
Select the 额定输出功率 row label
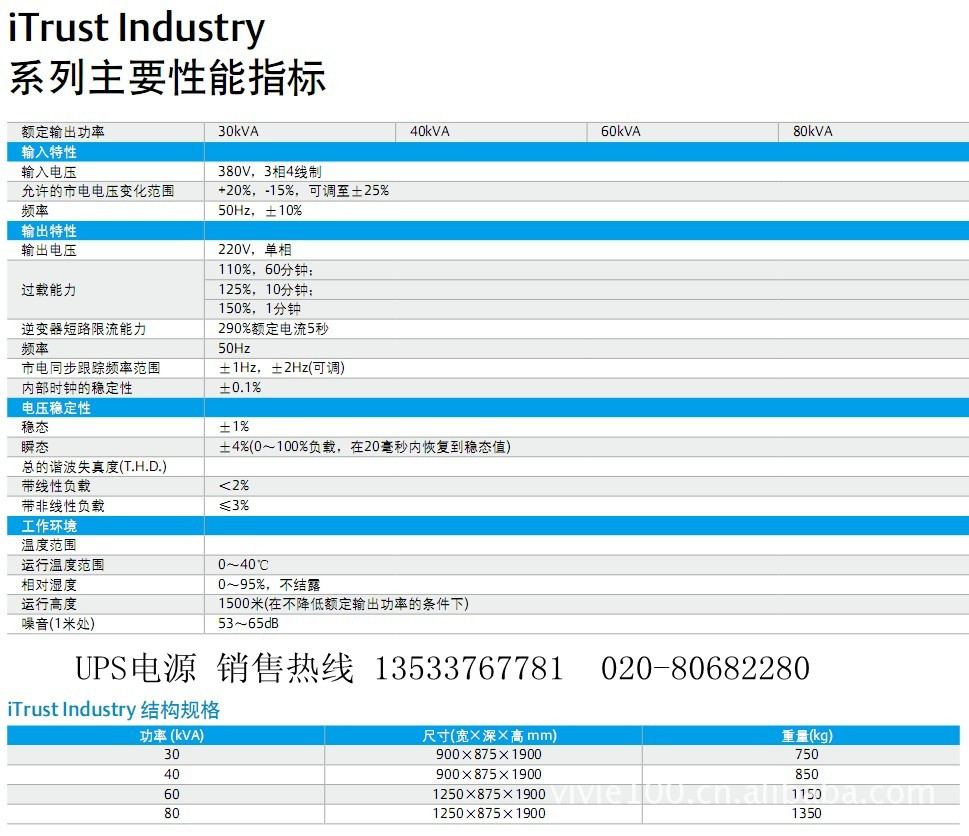point(62,132)
